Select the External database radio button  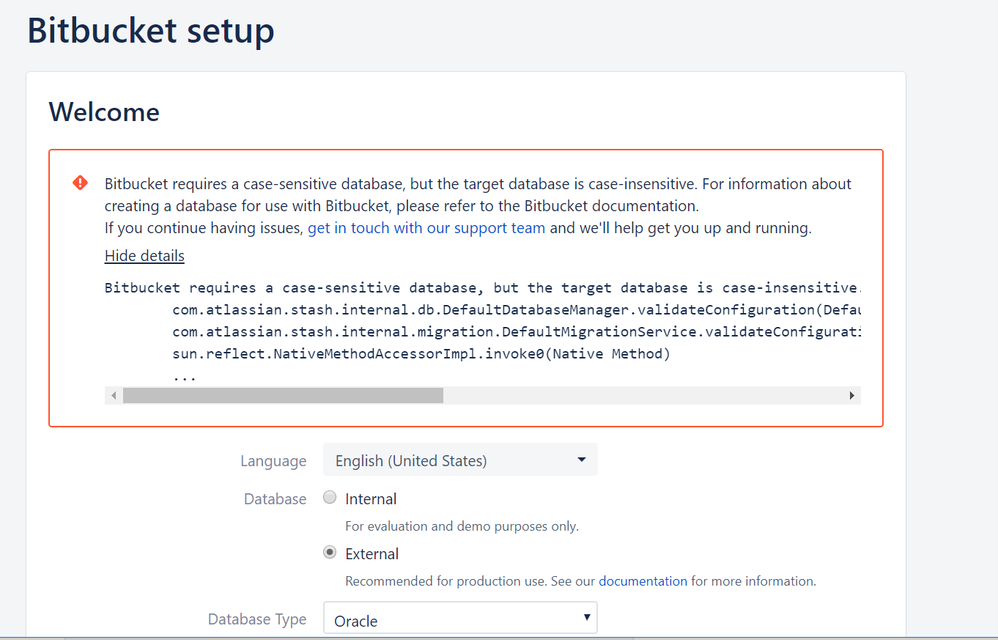click(330, 552)
